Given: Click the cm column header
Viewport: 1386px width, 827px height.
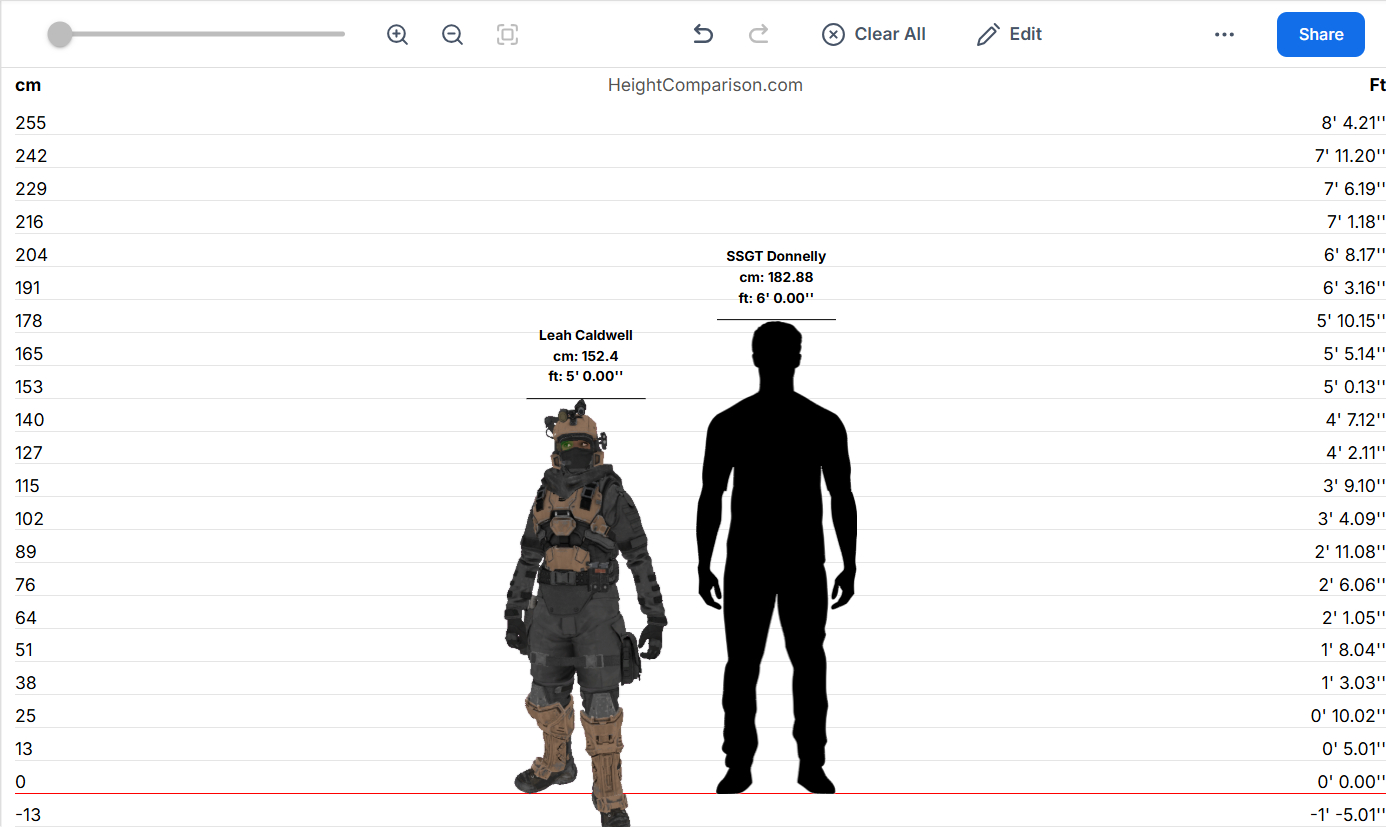Looking at the screenshot, I should tap(28, 86).
